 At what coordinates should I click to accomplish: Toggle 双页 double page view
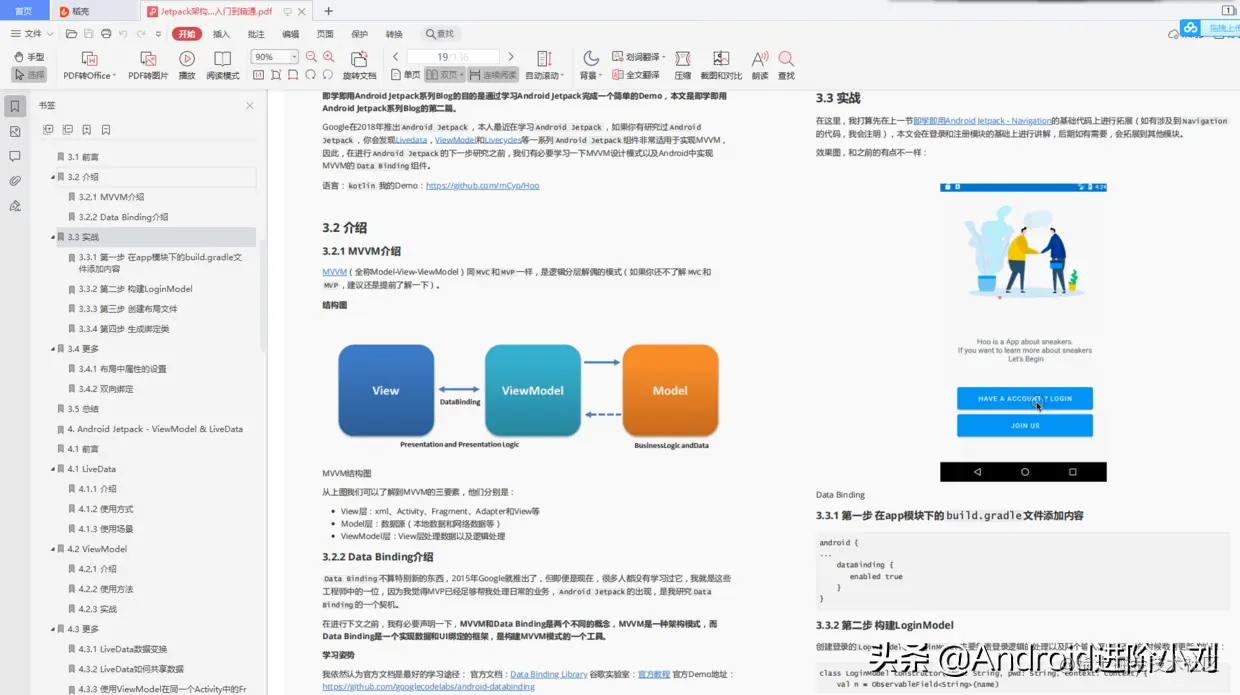444,75
